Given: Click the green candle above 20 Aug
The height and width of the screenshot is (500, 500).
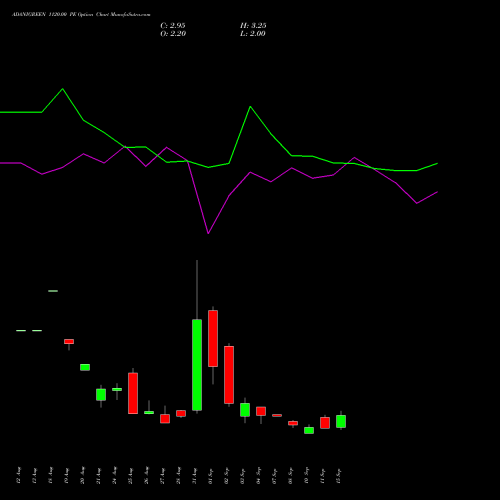Looking at the screenshot, I should click(85, 367).
